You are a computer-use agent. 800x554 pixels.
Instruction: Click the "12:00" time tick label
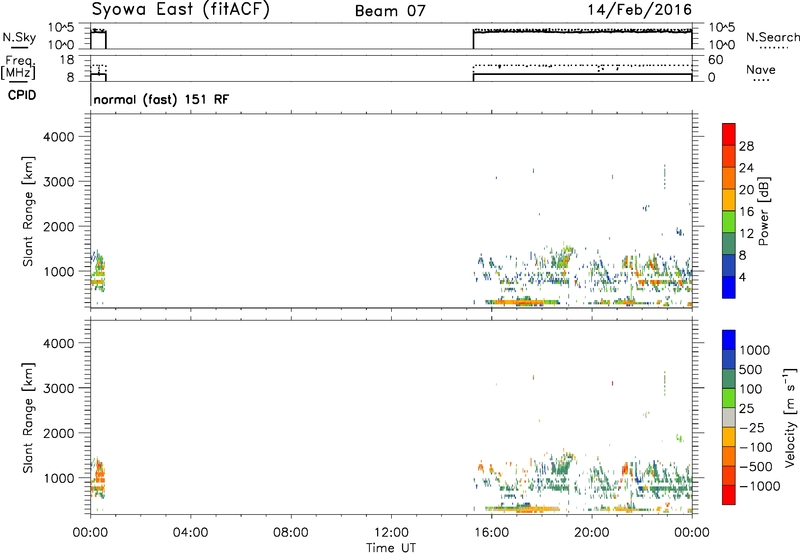(x=391, y=533)
